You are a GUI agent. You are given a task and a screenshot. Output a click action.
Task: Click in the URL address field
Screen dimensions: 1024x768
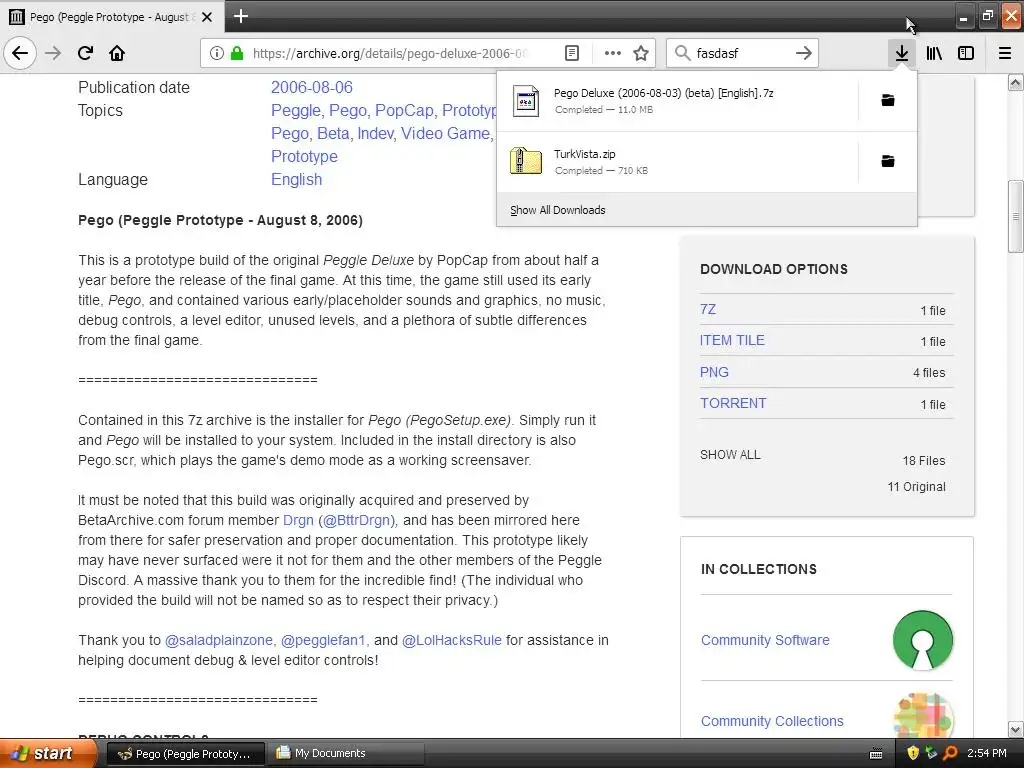click(391, 53)
